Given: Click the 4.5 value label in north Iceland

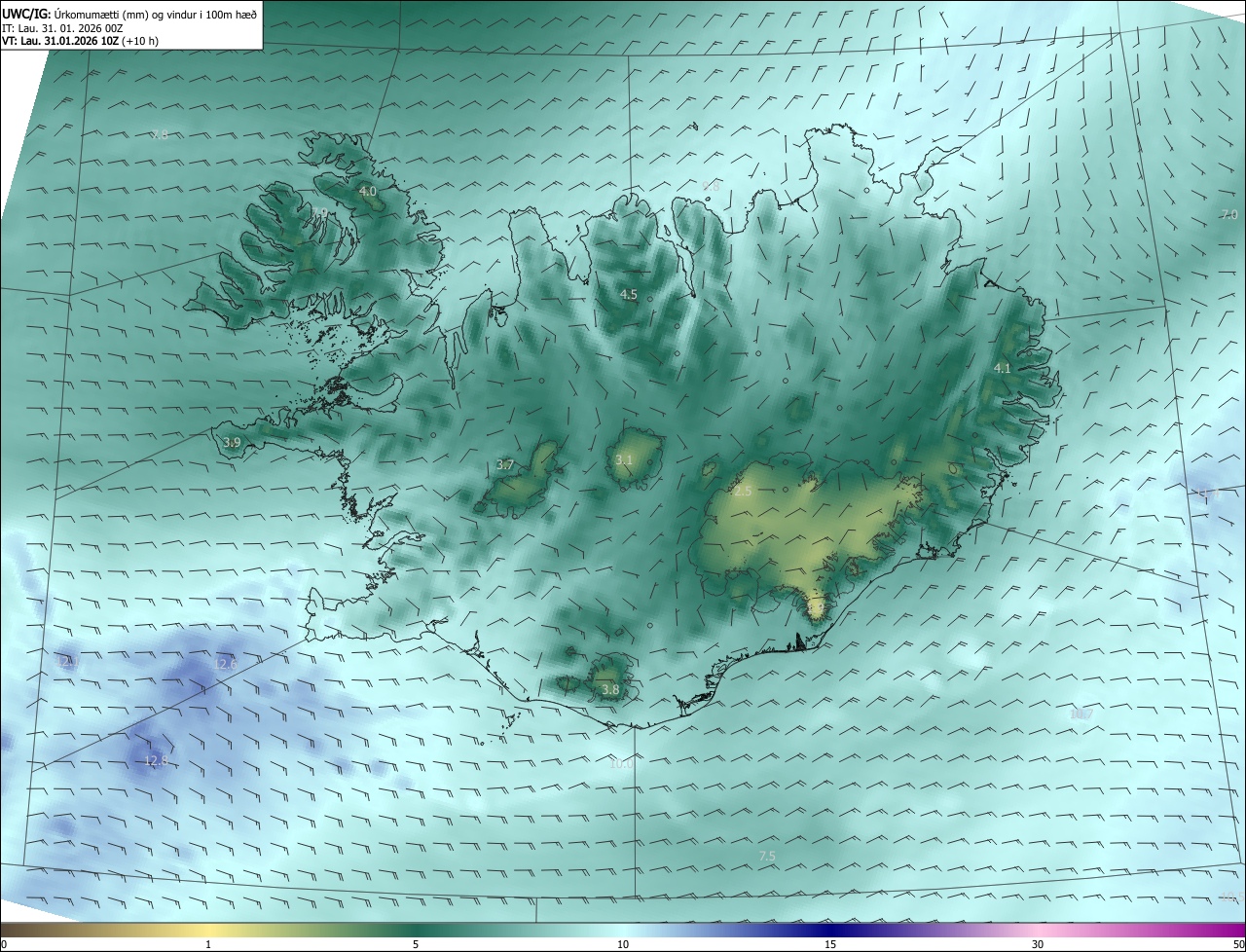Looking at the screenshot, I should click(x=629, y=294).
